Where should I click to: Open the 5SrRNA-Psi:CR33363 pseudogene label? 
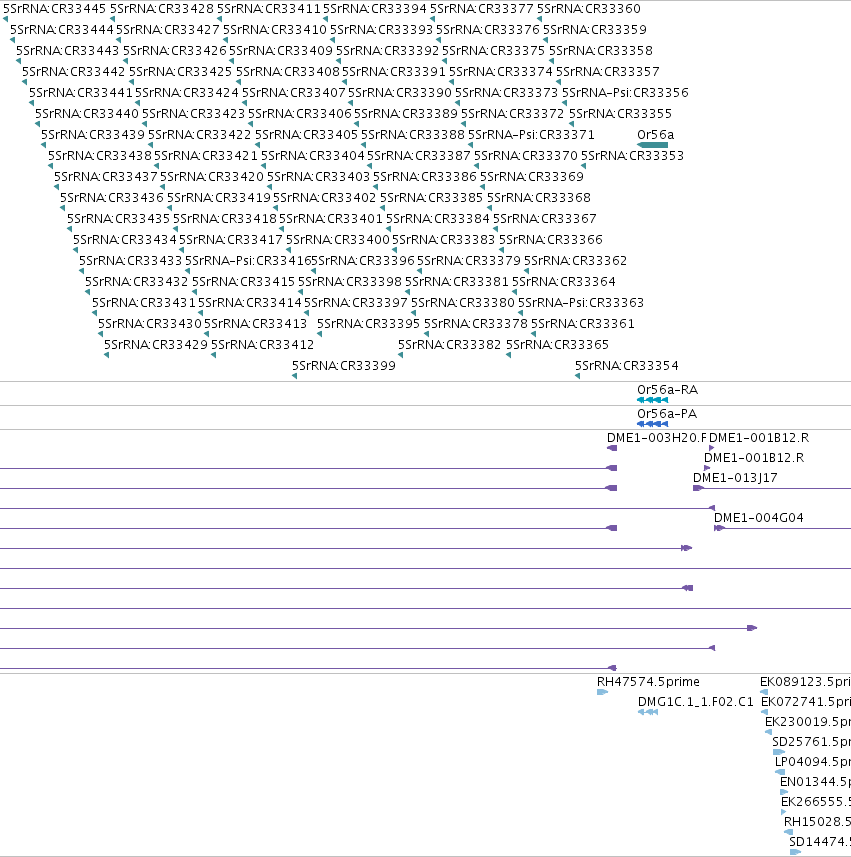[x=581, y=303]
